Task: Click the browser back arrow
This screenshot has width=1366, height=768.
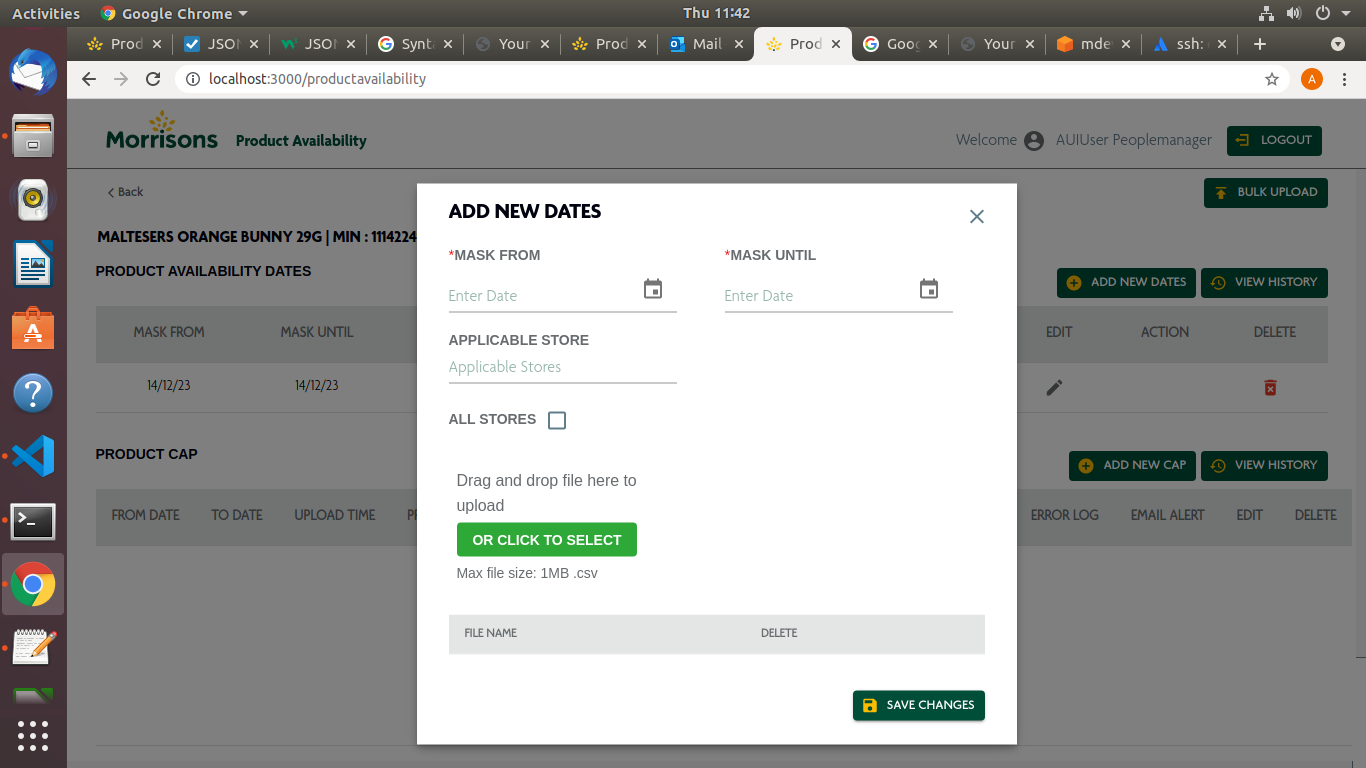Action: (89, 79)
